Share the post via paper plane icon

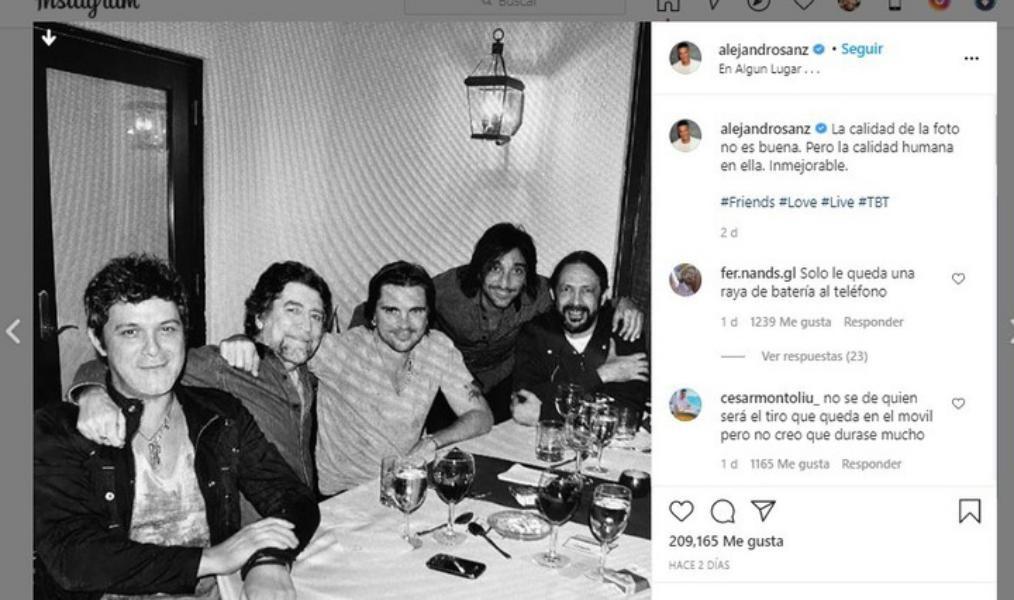[x=763, y=511]
